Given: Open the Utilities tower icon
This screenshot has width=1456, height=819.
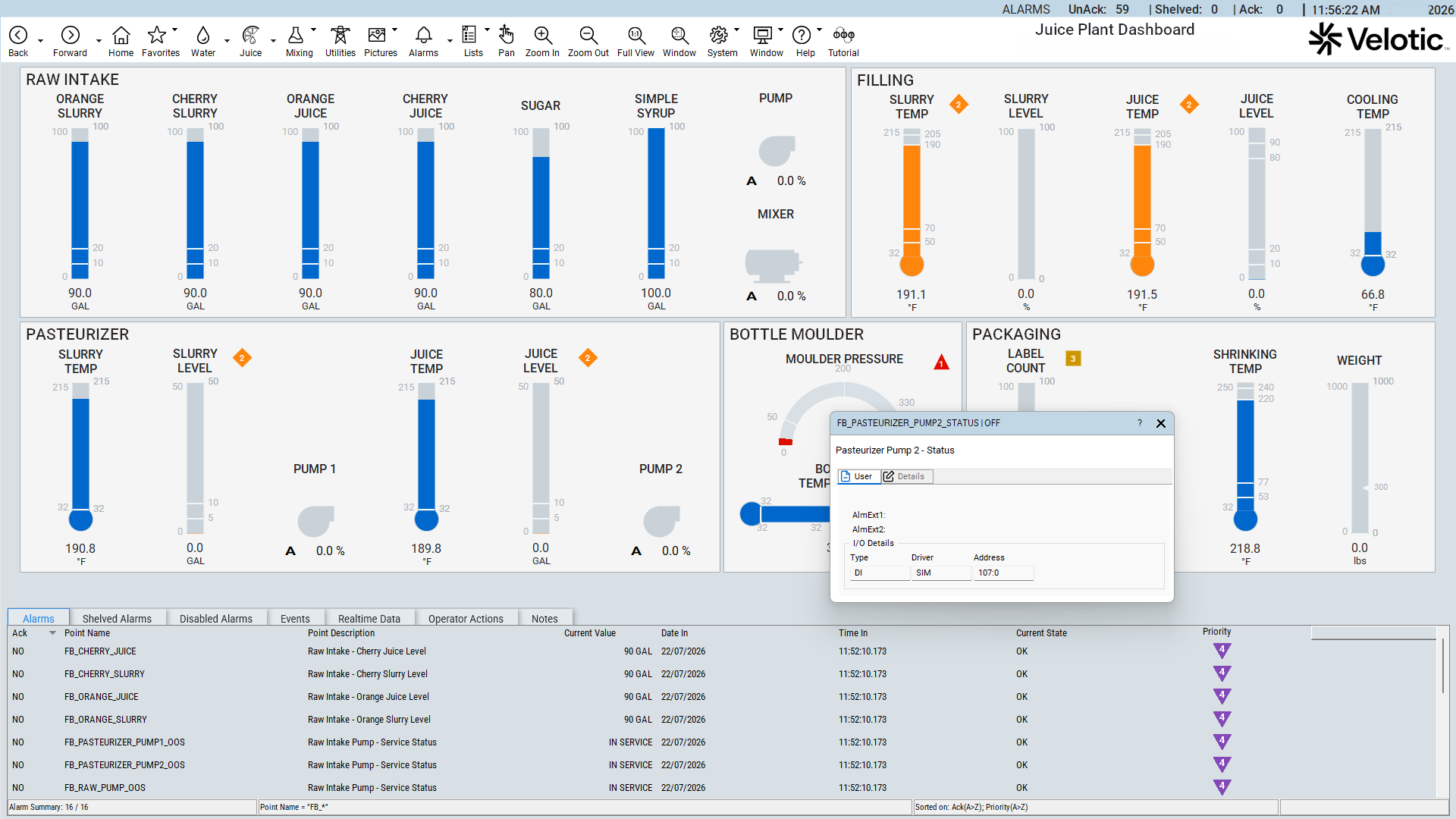Looking at the screenshot, I should (340, 36).
